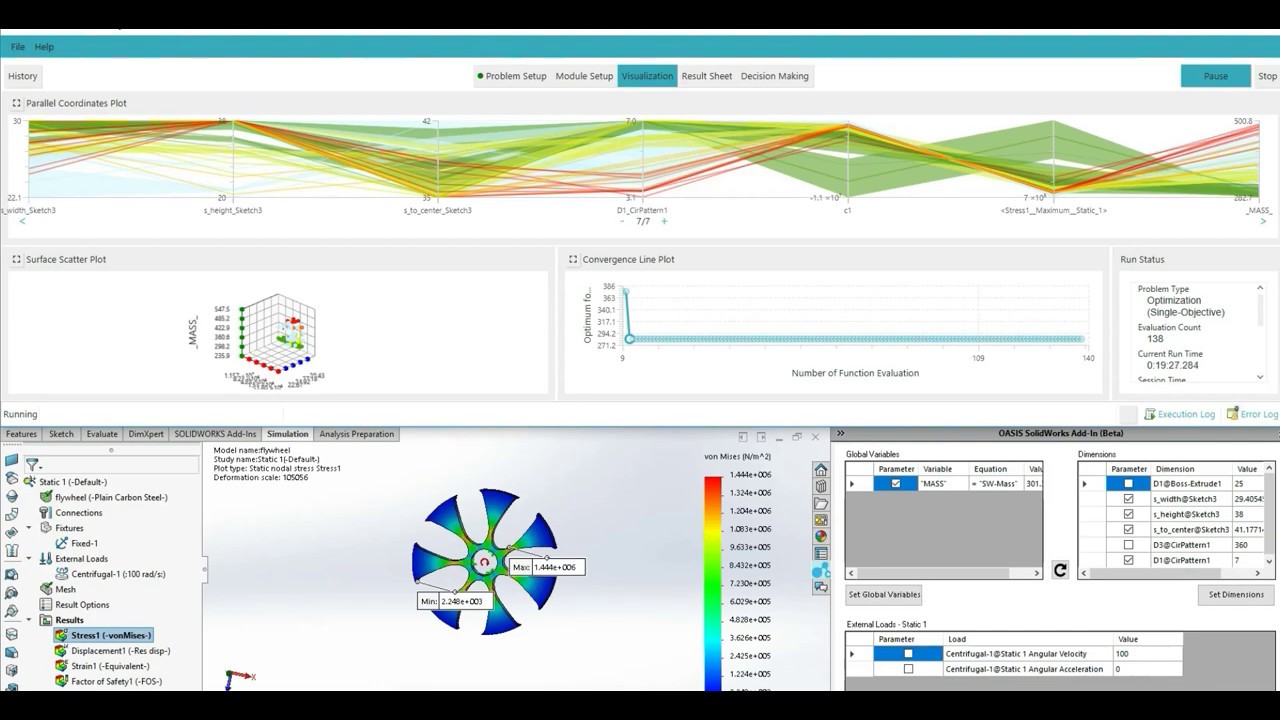Open the Custom Properties task pane icon
Screen dimensions: 1280x720
click(x=821, y=553)
